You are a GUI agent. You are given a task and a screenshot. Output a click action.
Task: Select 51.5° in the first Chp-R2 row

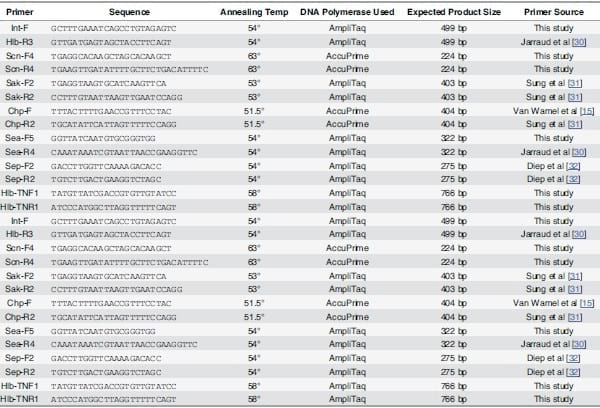[x=254, y=124]
